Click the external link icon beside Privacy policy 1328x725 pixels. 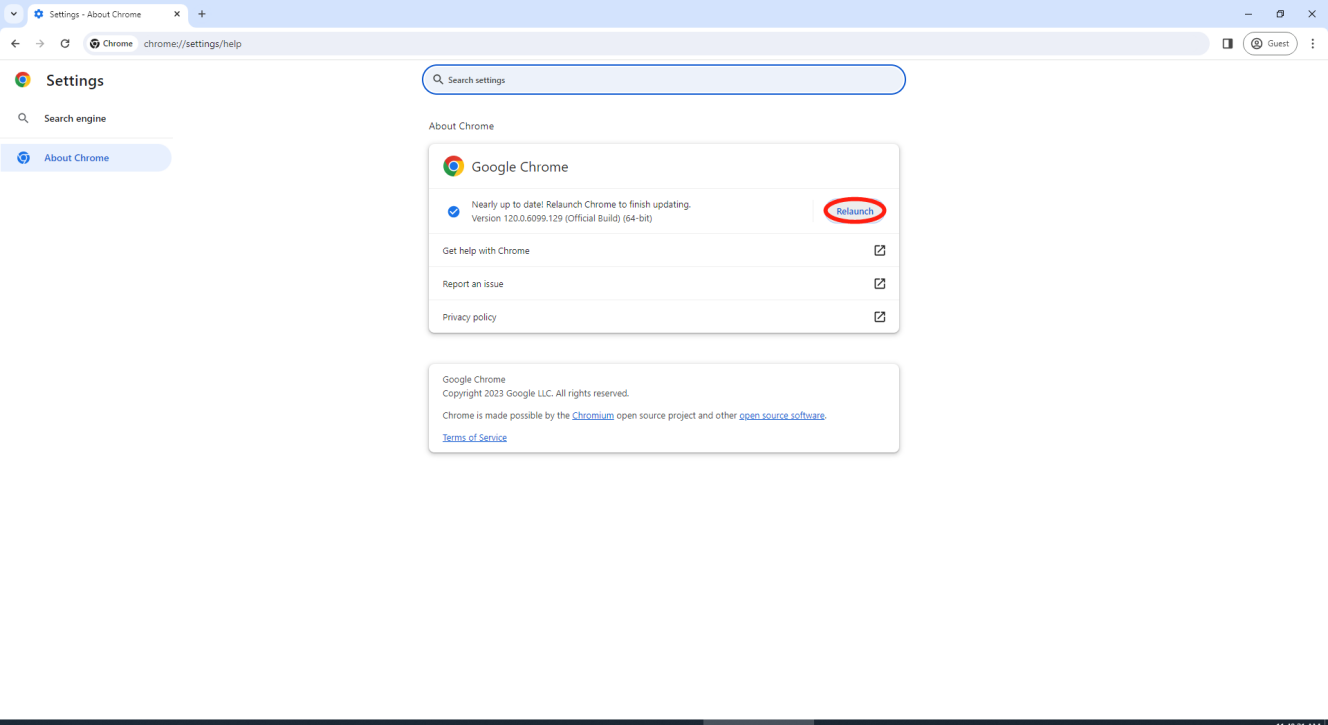tap(879, 317)
